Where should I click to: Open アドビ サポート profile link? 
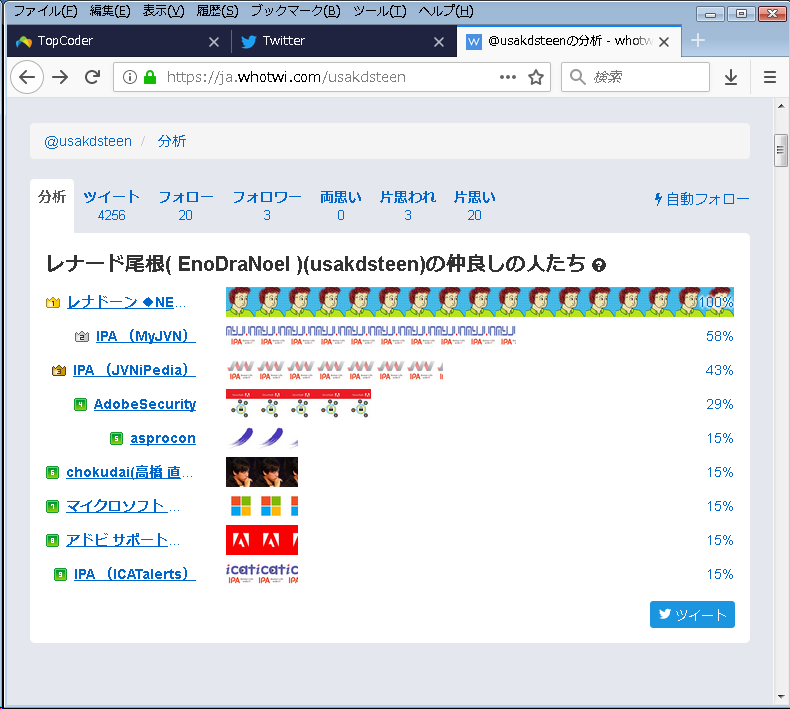(123, 540)
